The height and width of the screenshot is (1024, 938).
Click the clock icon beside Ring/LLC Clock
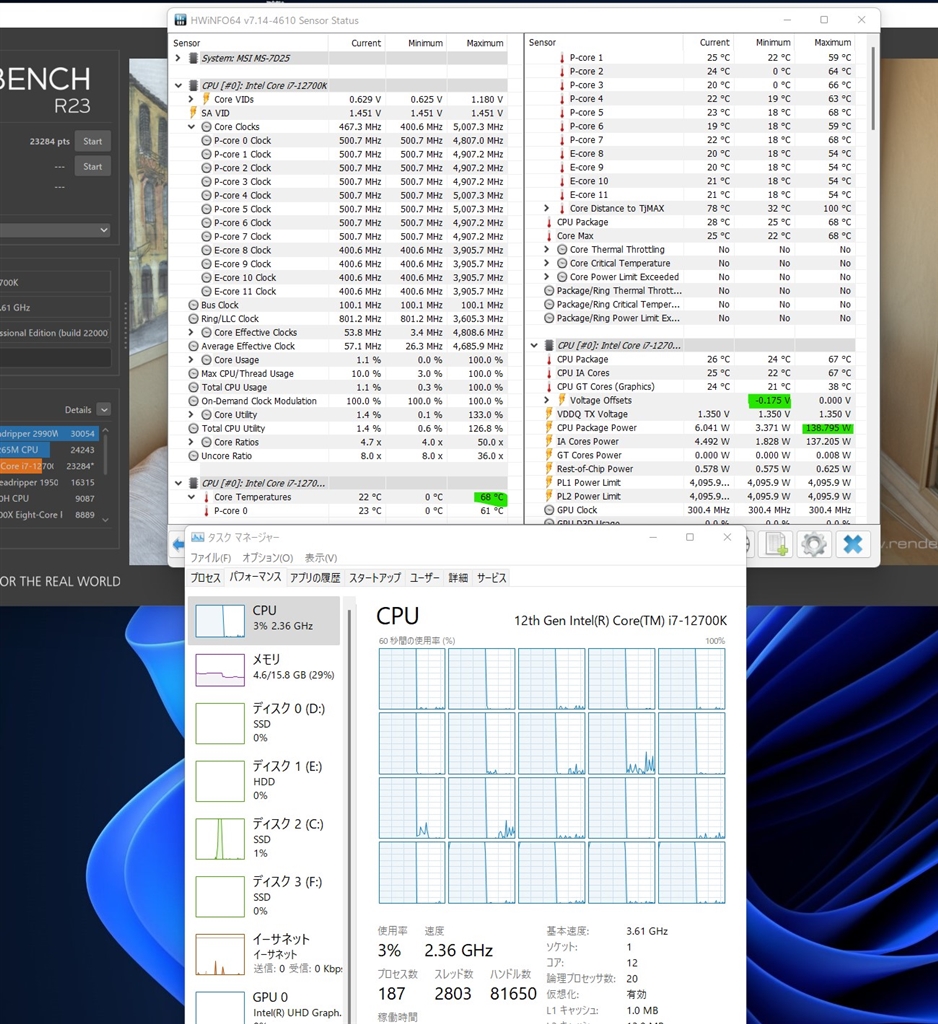click(x=193, y=319)
